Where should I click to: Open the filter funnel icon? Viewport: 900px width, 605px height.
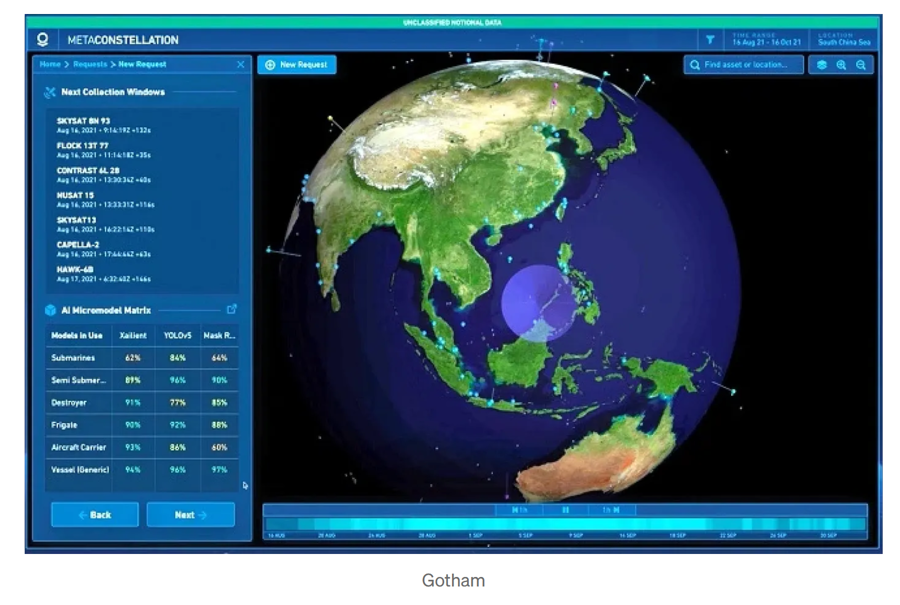coord(710,40)
